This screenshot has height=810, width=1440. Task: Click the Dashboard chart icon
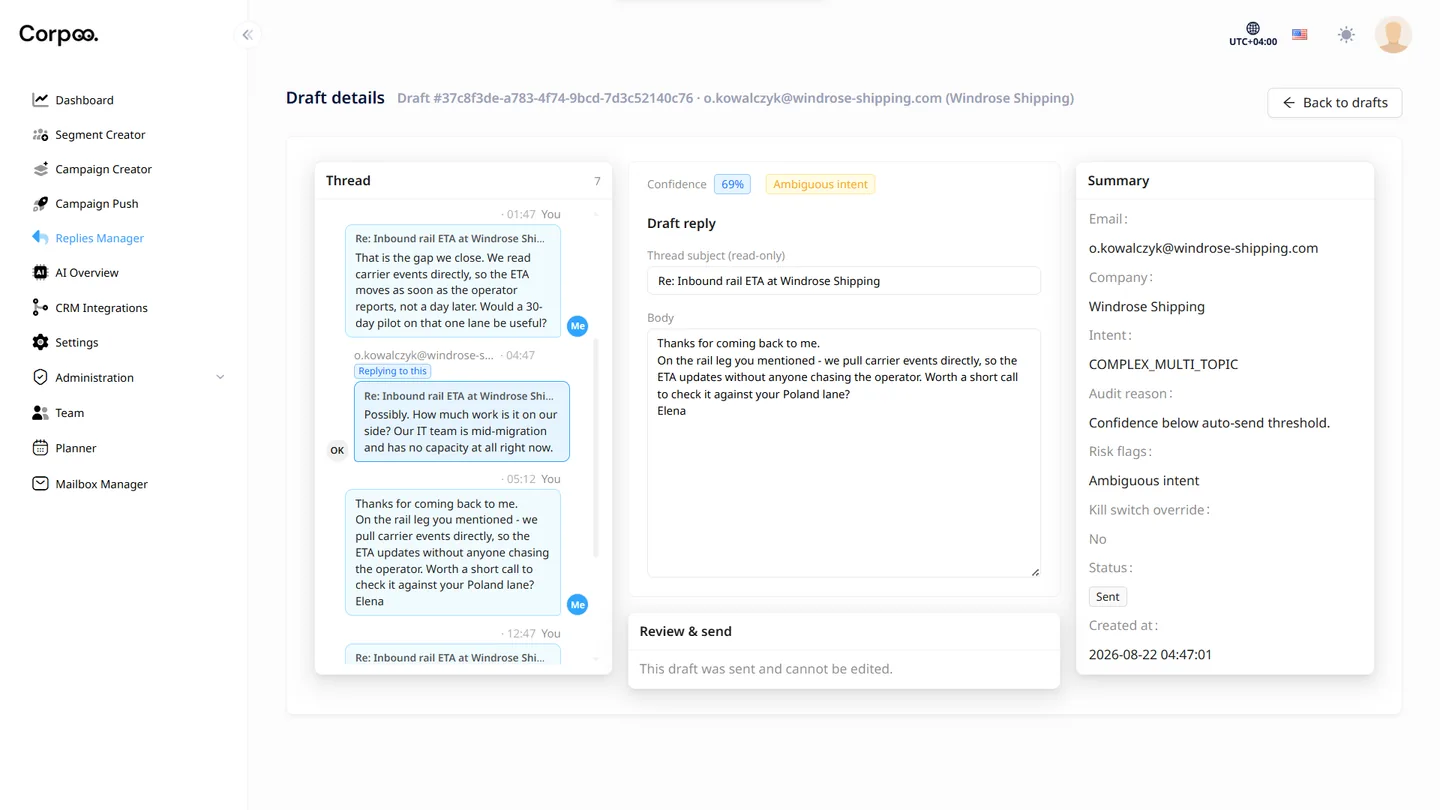click(40, 100)
